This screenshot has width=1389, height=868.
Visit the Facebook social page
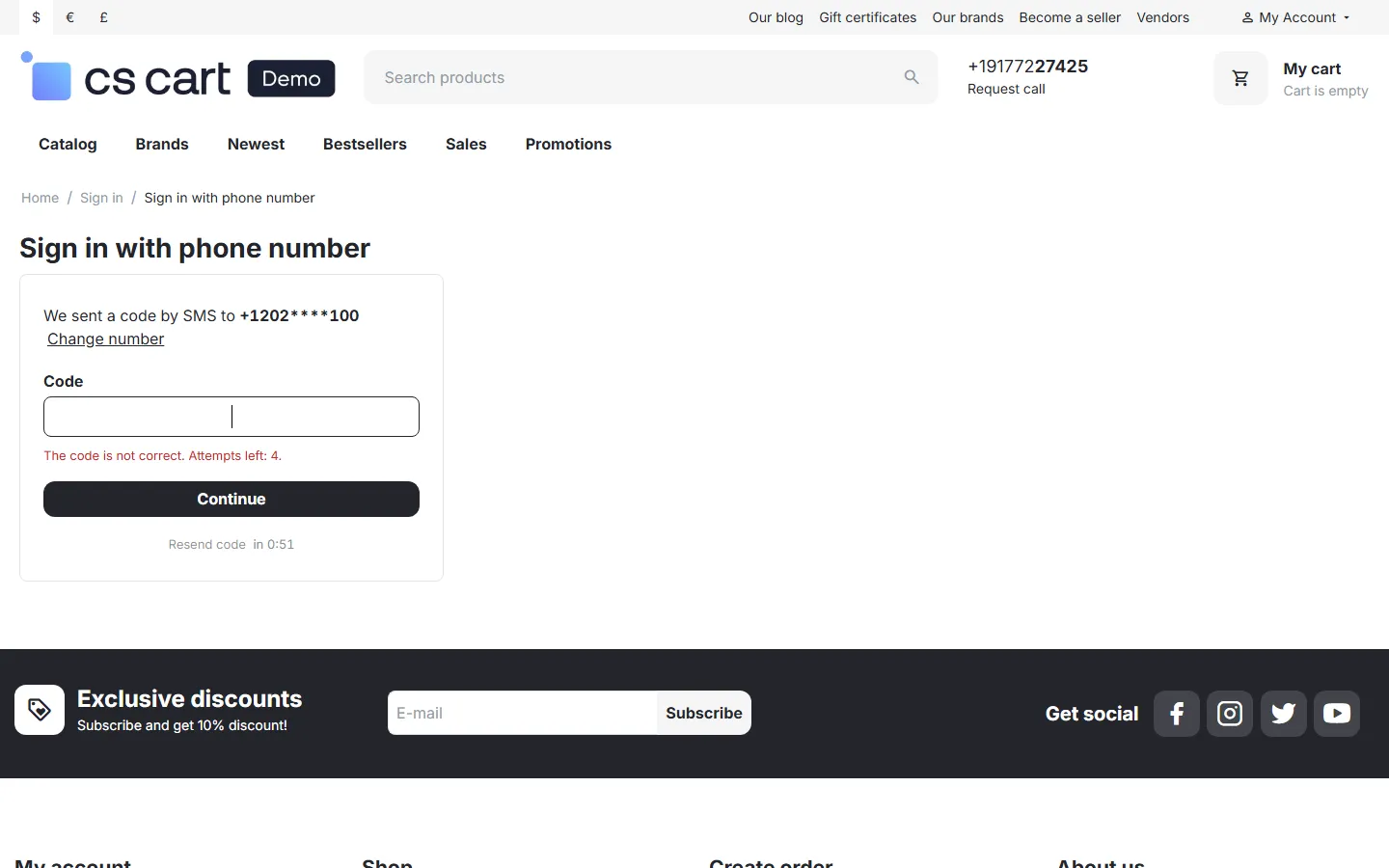point(1177,714)
